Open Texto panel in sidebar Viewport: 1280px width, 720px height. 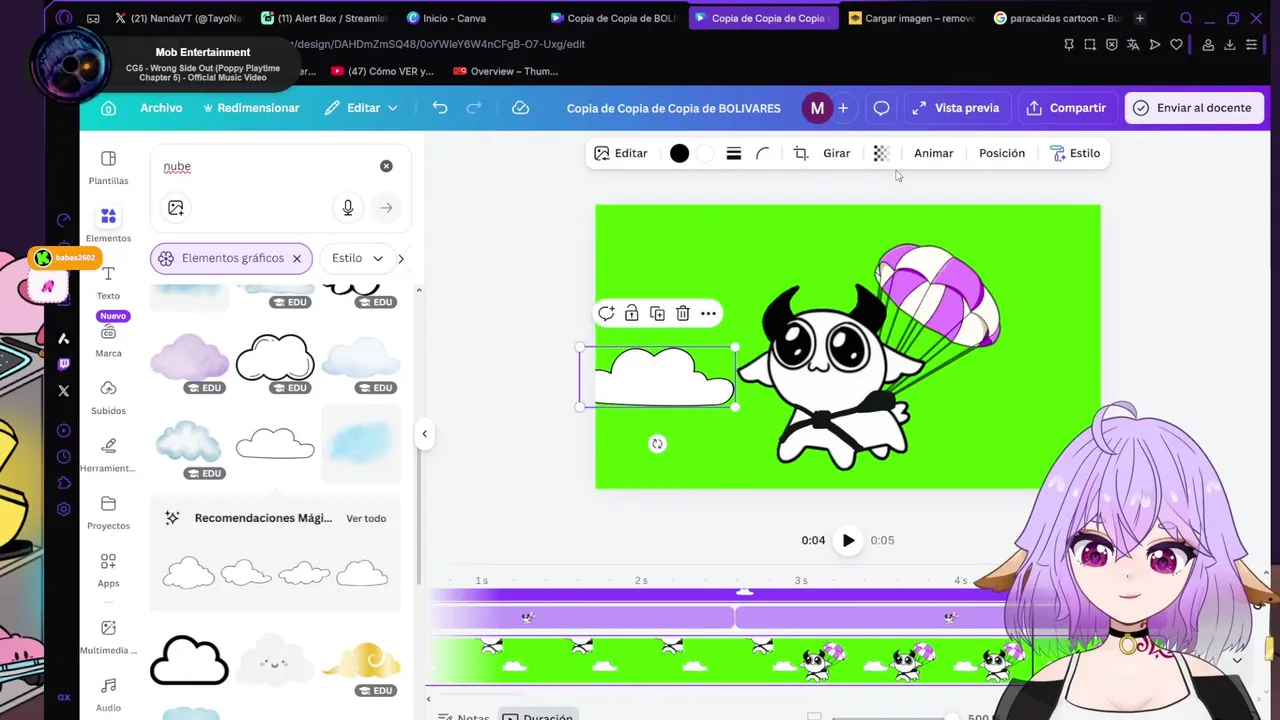point(108,283)
